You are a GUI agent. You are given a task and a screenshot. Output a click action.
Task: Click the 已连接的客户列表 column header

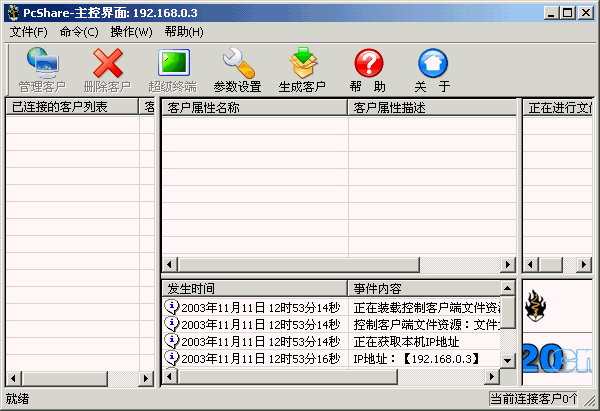tap(70, 108)
